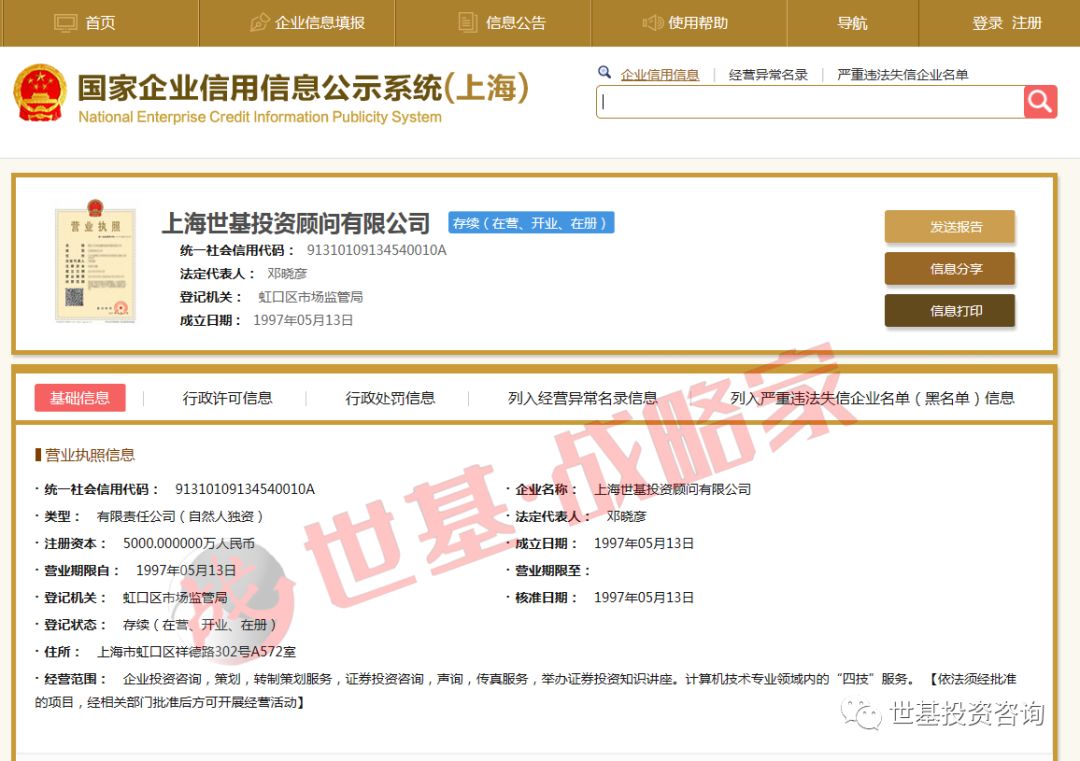Focus the enterprise search input field
Screen dimensions: 1080x761
tap(810, 102)
